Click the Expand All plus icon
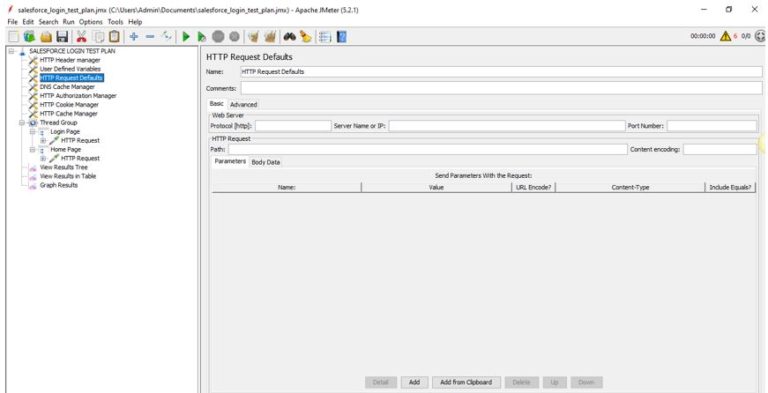The width and height of the screenshot is (768, 393). (134, 36)
